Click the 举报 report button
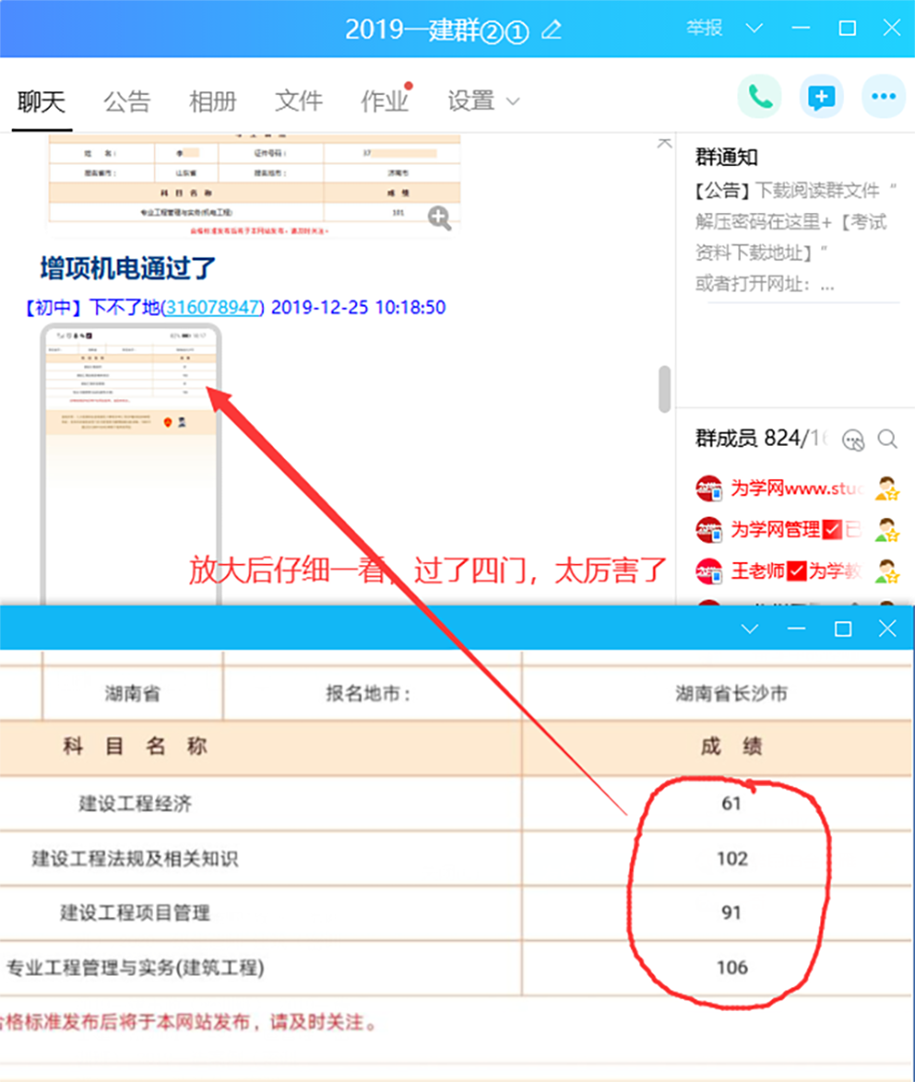Screen dimensions: 915x1082 click(x=704, y=28)
